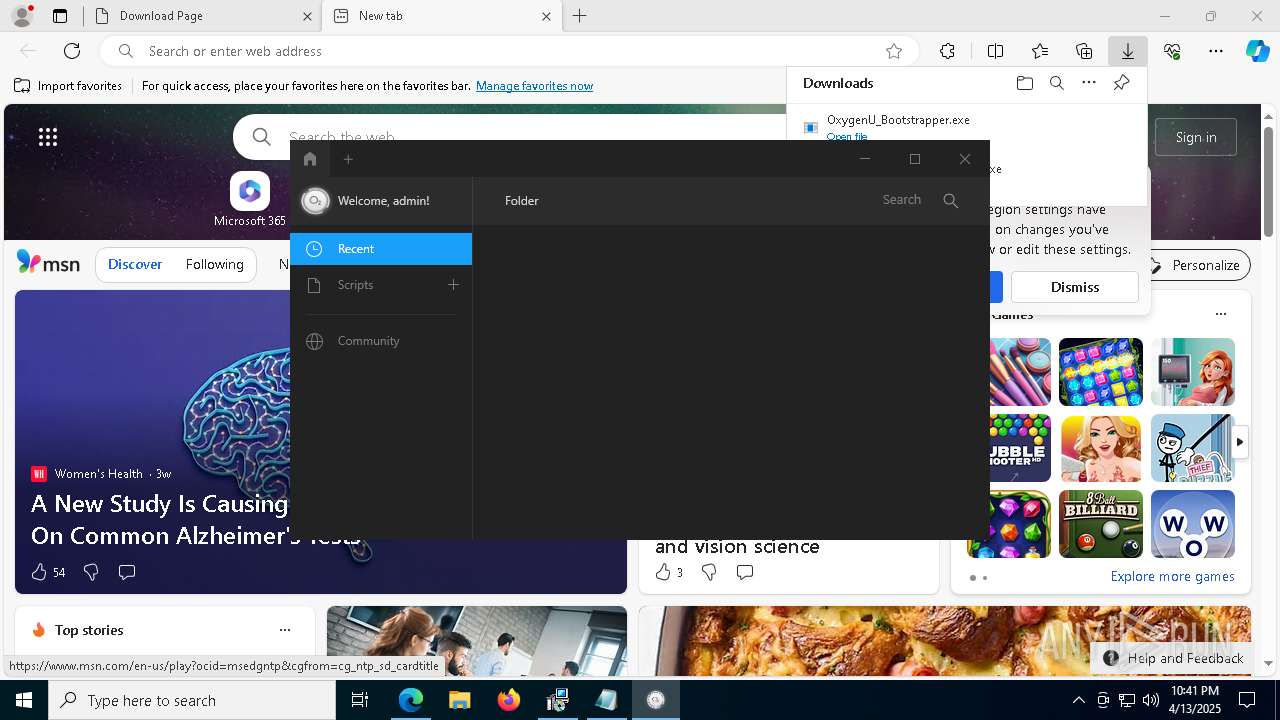Image resolution: width=1280 pixels, height=720 pixels.
Task: Switch to the Download Page browser tab
Action: click(200, 16)
